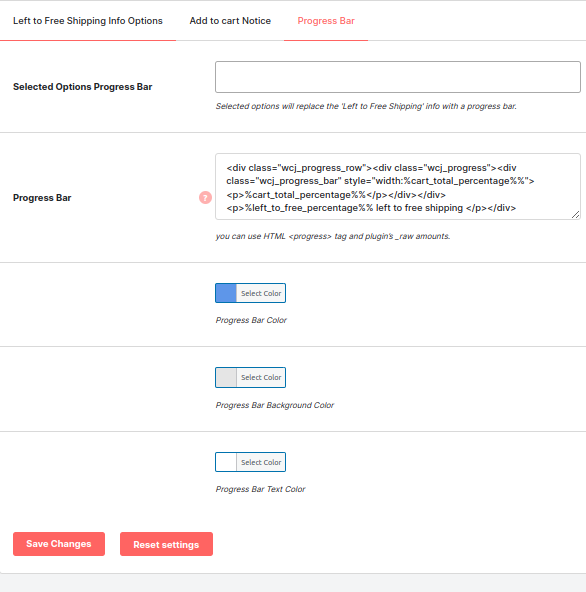Open Select Color for Progress Bar Color
The image size is (586, 592).
point(261,293)
